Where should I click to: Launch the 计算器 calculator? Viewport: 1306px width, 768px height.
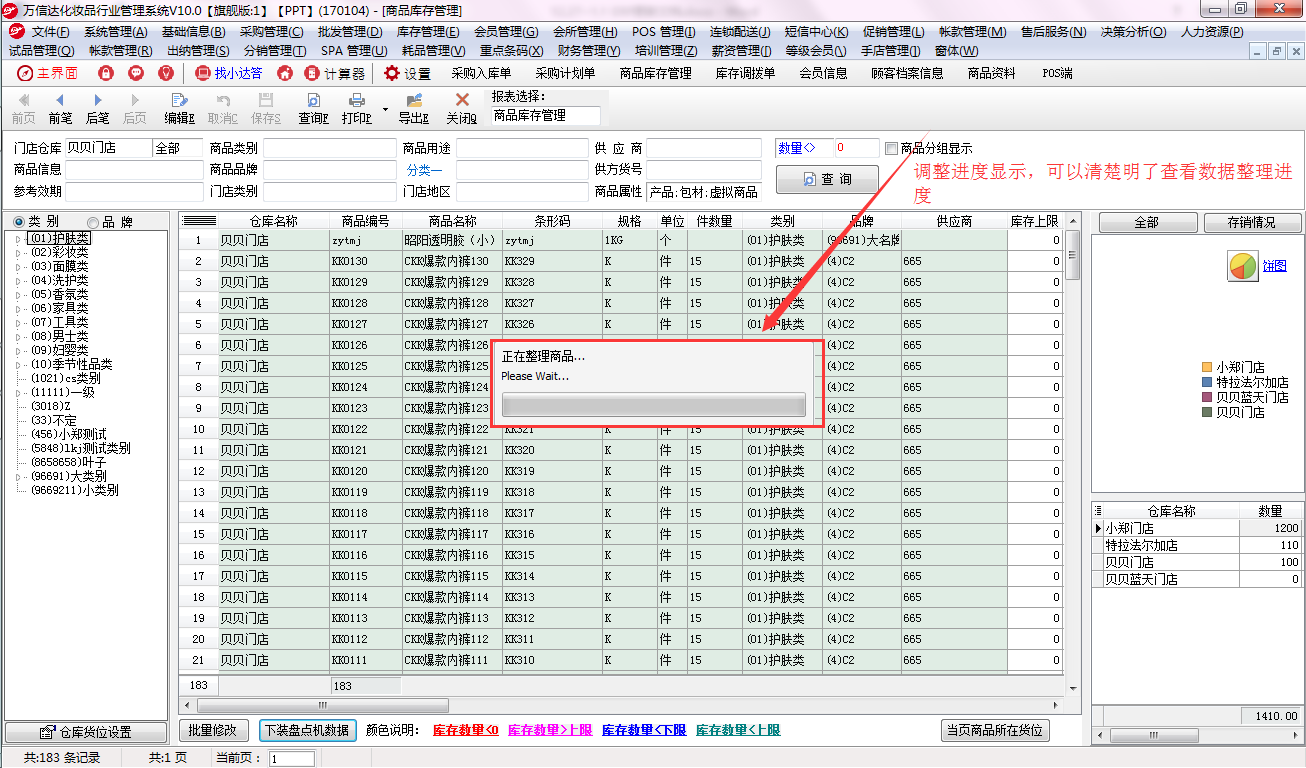click(335, 73)
